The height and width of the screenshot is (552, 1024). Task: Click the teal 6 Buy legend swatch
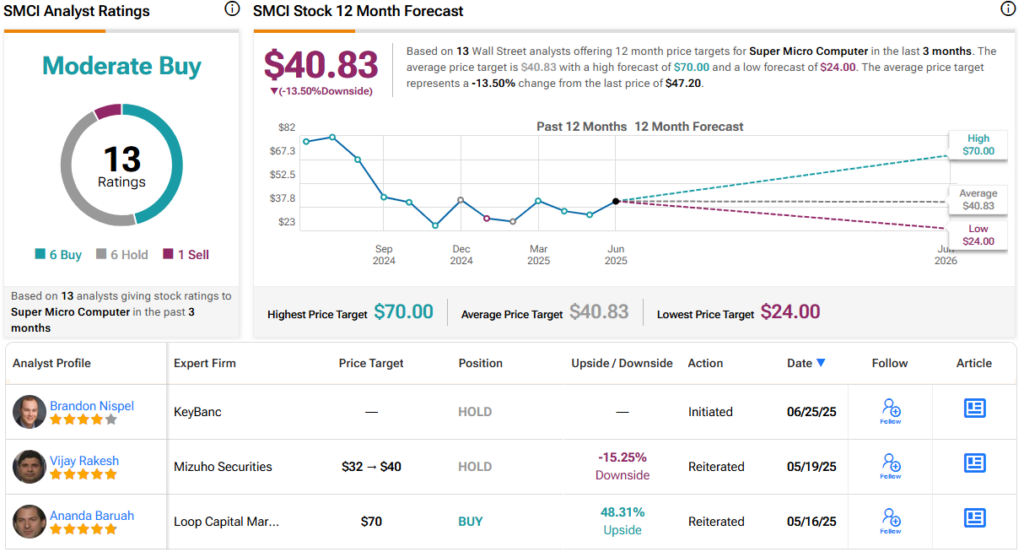(40, 254)
